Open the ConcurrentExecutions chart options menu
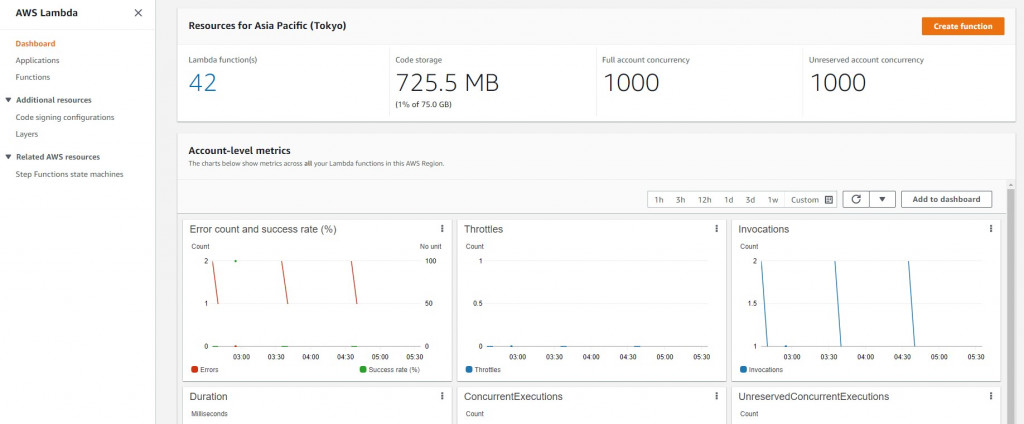Screen dimensions: 1024x424 717,396
